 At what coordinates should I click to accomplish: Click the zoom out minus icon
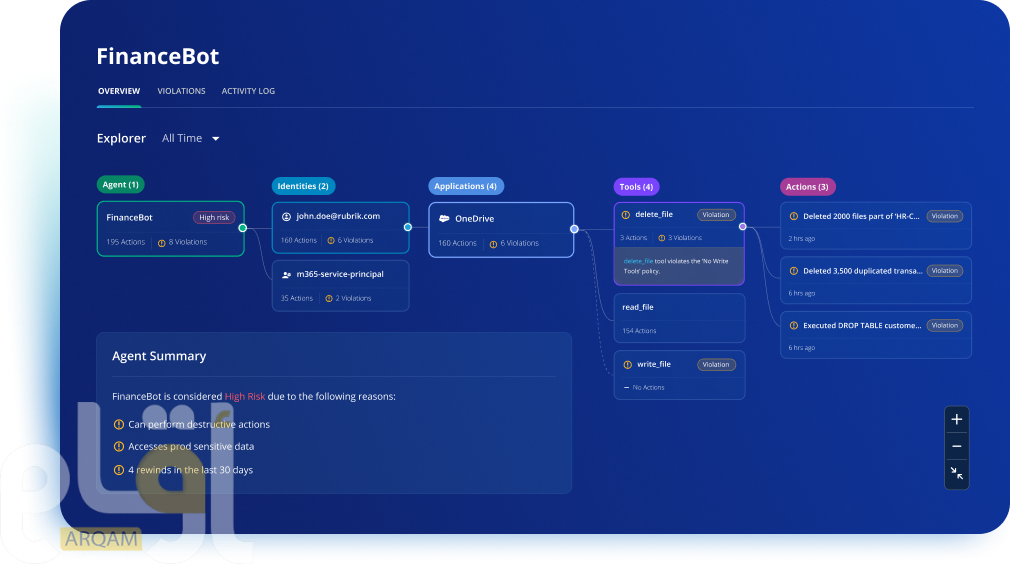[x=957, y=447]
